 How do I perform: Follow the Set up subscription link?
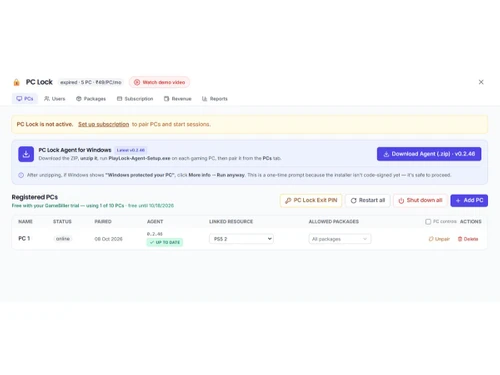tap(103, 124)
